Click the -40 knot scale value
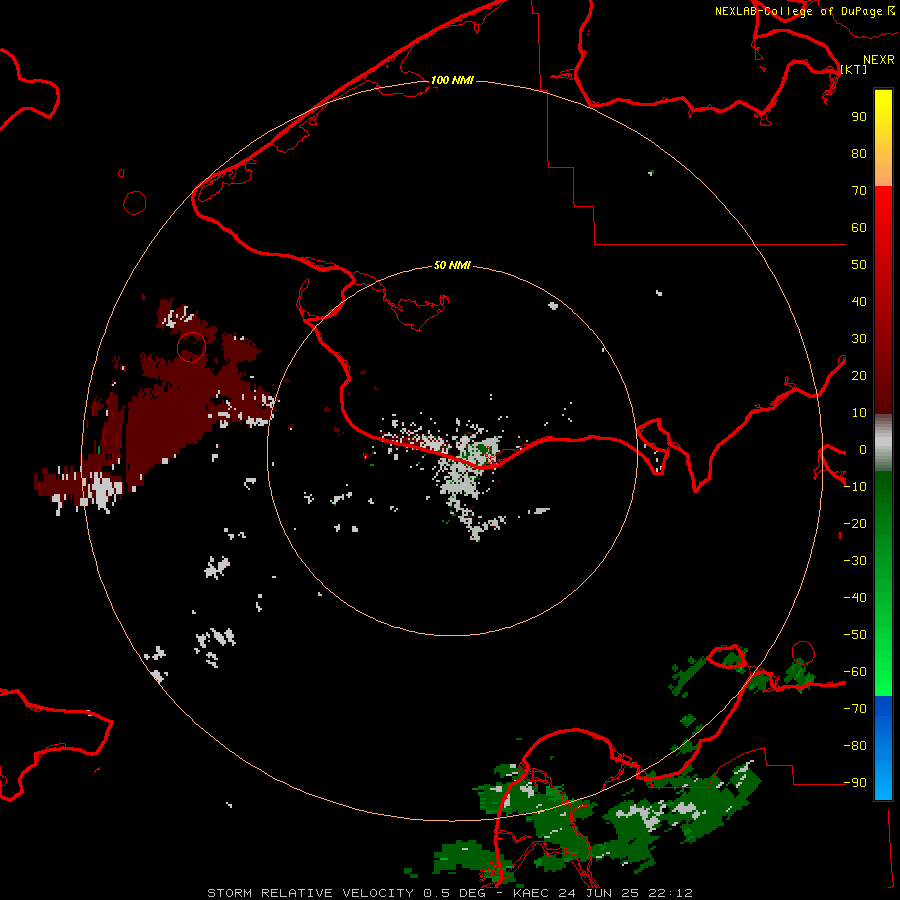Screen dimensions: 900x900 click(x=855, y=598)
